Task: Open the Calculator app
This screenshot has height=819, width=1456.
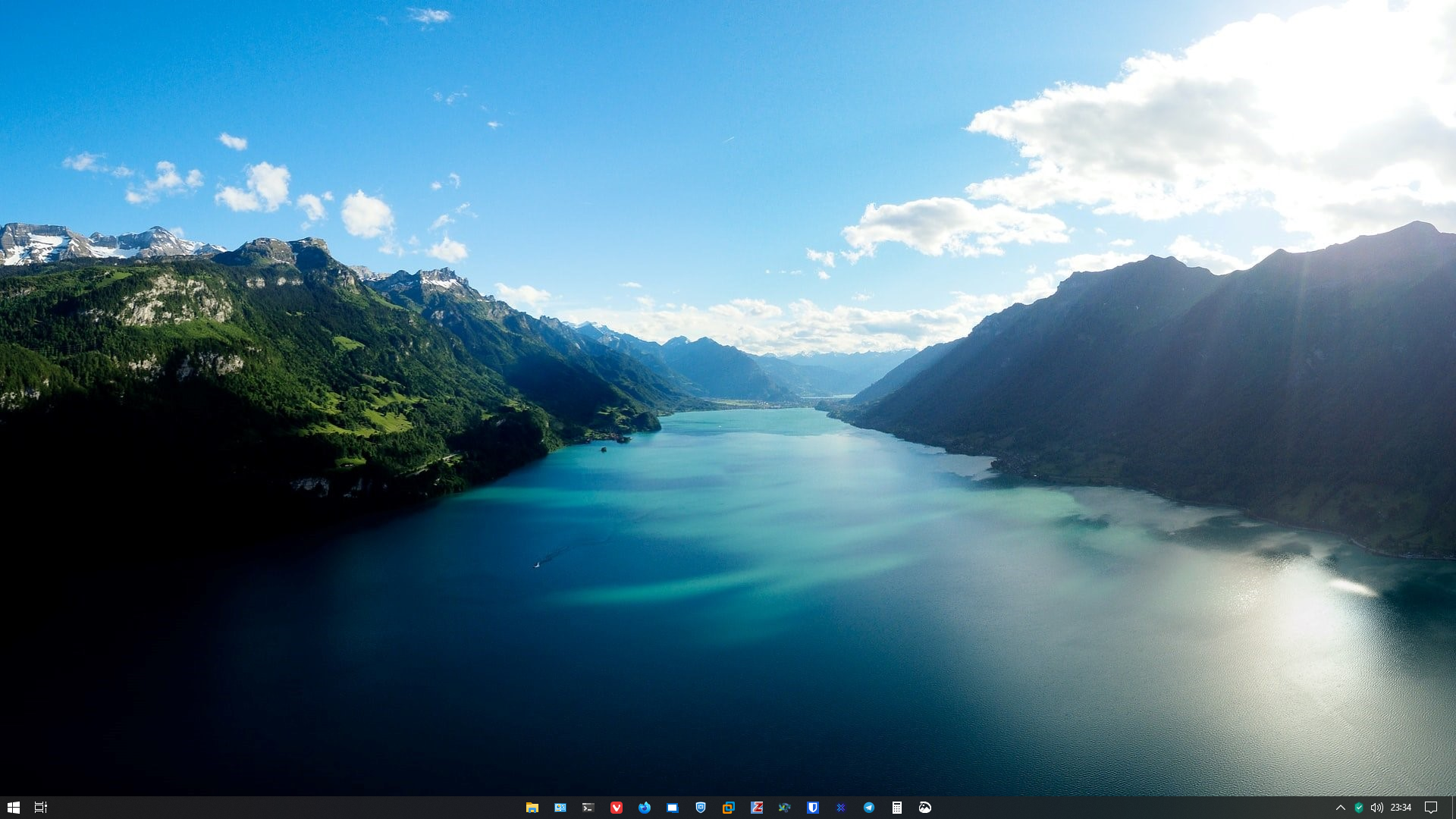Action: pyautogui.click(x=897, y=808)
